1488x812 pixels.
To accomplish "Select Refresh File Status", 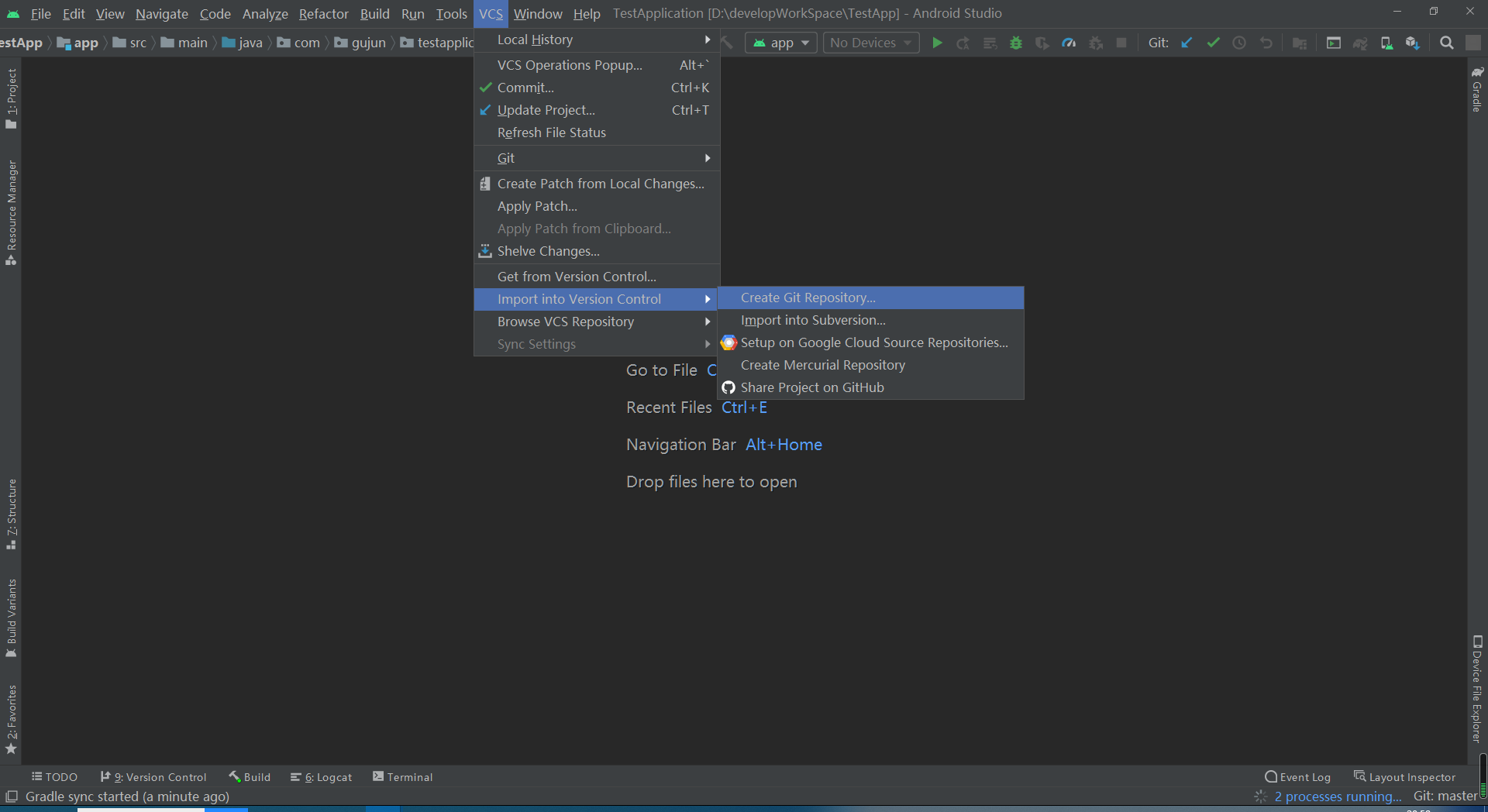I will [x=597, y=132].
